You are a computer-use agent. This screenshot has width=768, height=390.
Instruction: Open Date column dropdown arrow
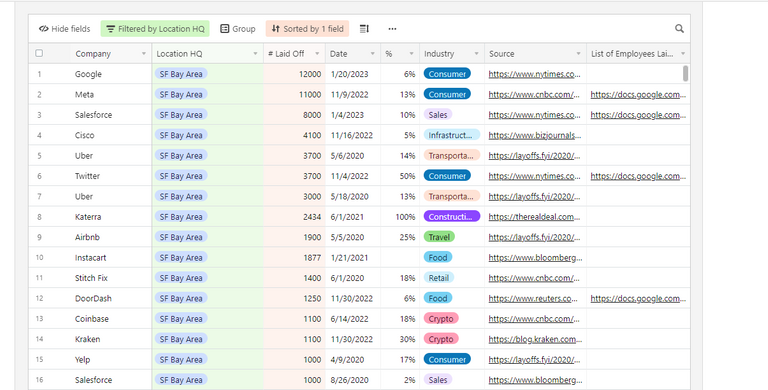pos(373,54)
